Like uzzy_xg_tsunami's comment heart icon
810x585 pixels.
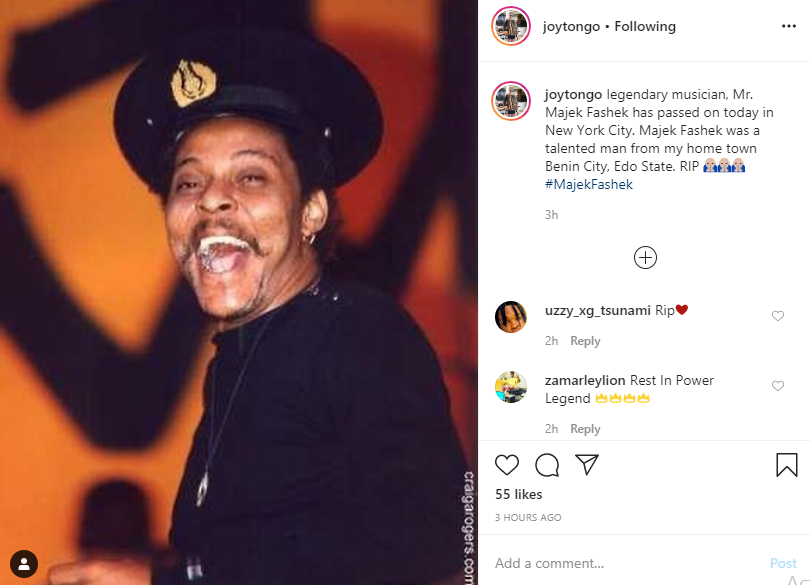(778, 315)
